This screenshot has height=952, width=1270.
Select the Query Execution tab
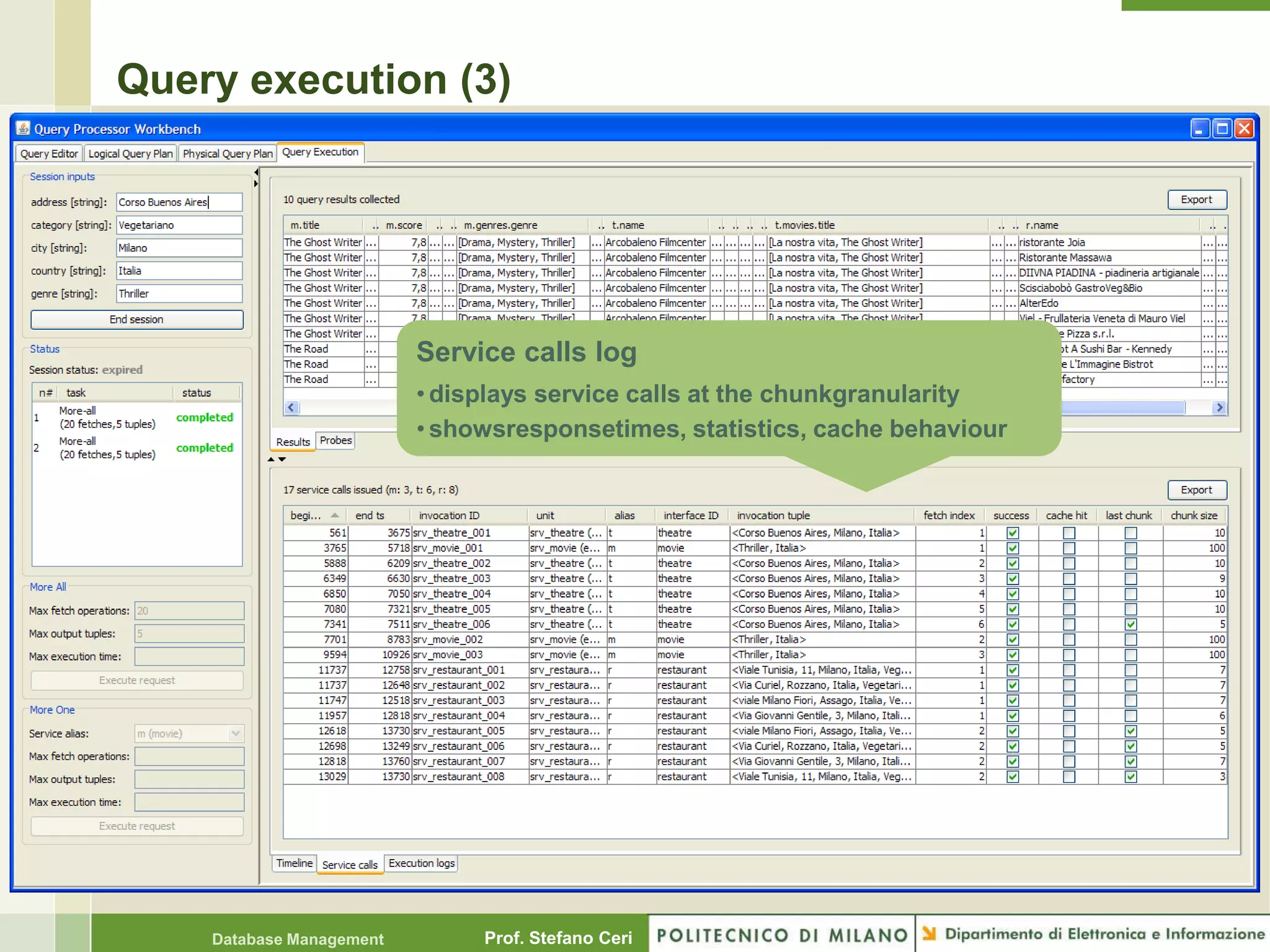coord(320,152)
